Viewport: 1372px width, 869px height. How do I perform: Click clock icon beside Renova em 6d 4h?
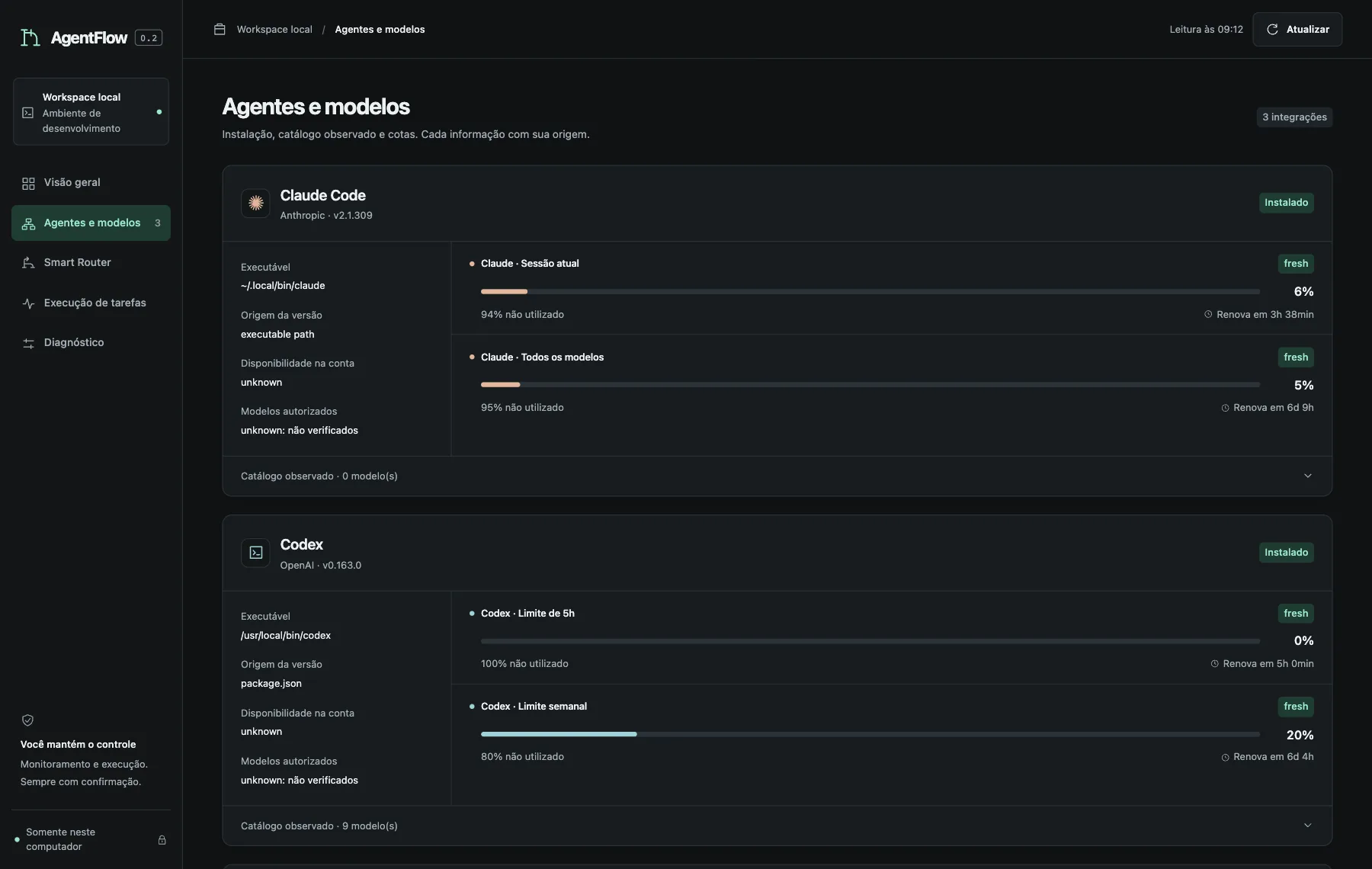pos(1225,758)
